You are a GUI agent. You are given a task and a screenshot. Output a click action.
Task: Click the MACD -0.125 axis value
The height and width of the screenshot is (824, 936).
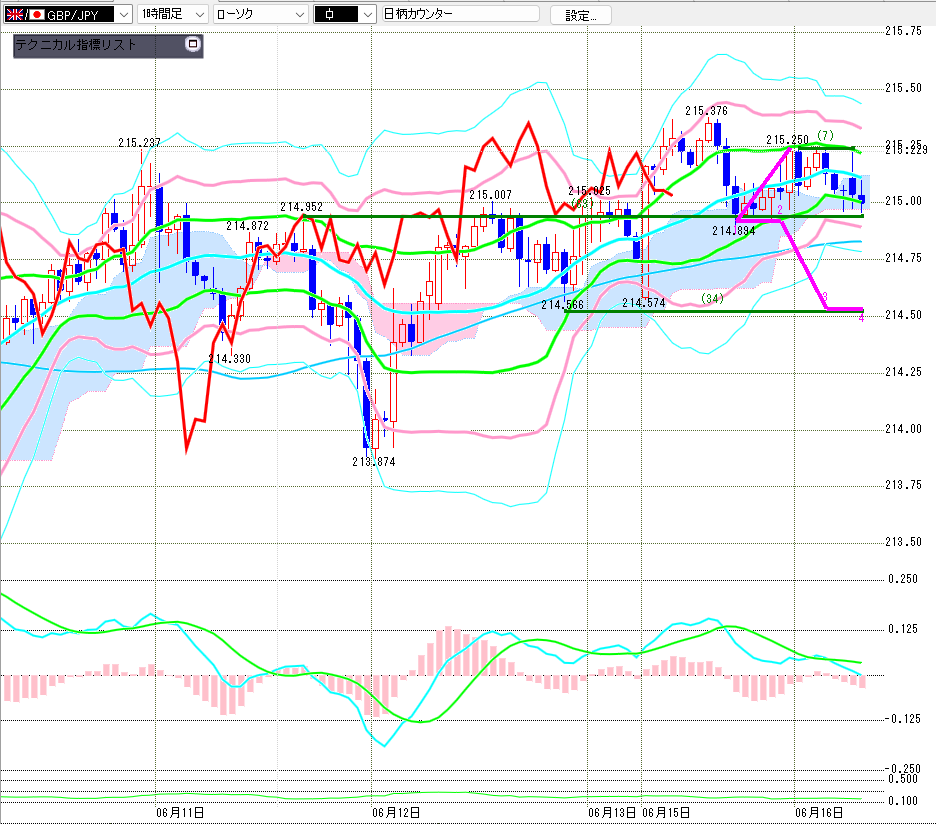tap(903, 719)
